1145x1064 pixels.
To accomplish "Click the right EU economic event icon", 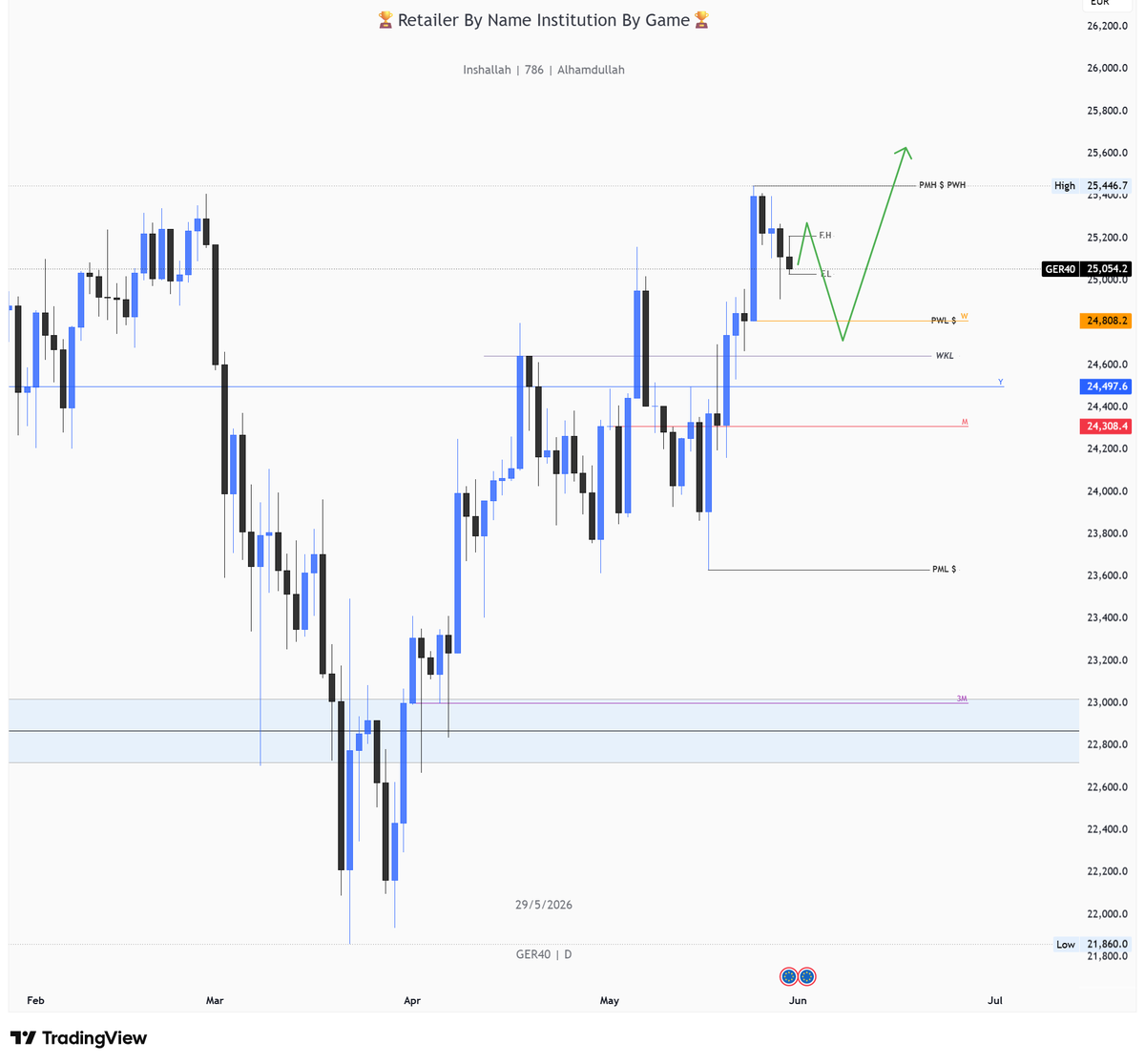I will (x=807, y=976).
